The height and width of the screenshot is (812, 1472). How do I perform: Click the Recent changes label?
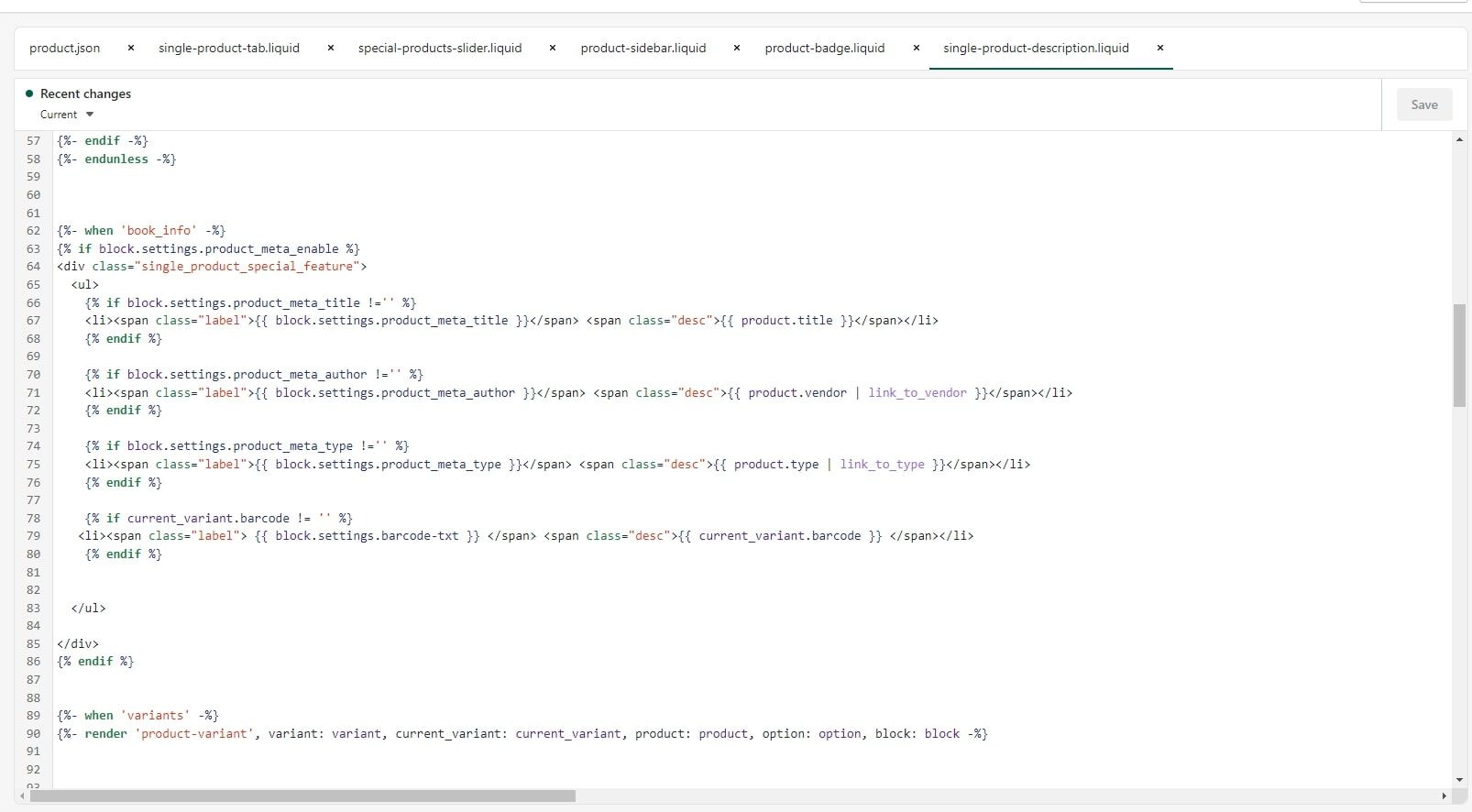(85, 93)
